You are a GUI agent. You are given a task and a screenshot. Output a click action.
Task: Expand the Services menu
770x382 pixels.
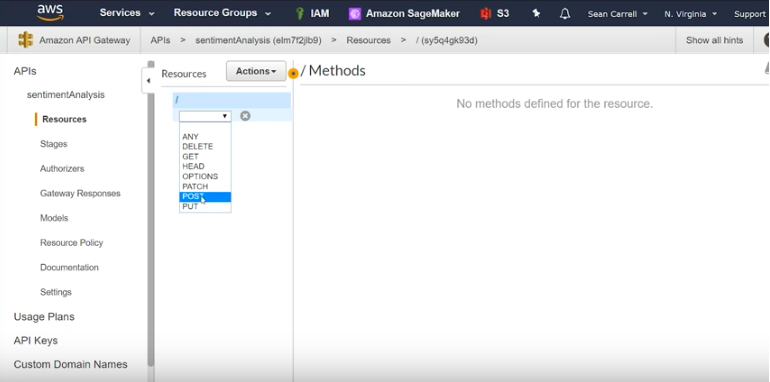pos(127,13)
